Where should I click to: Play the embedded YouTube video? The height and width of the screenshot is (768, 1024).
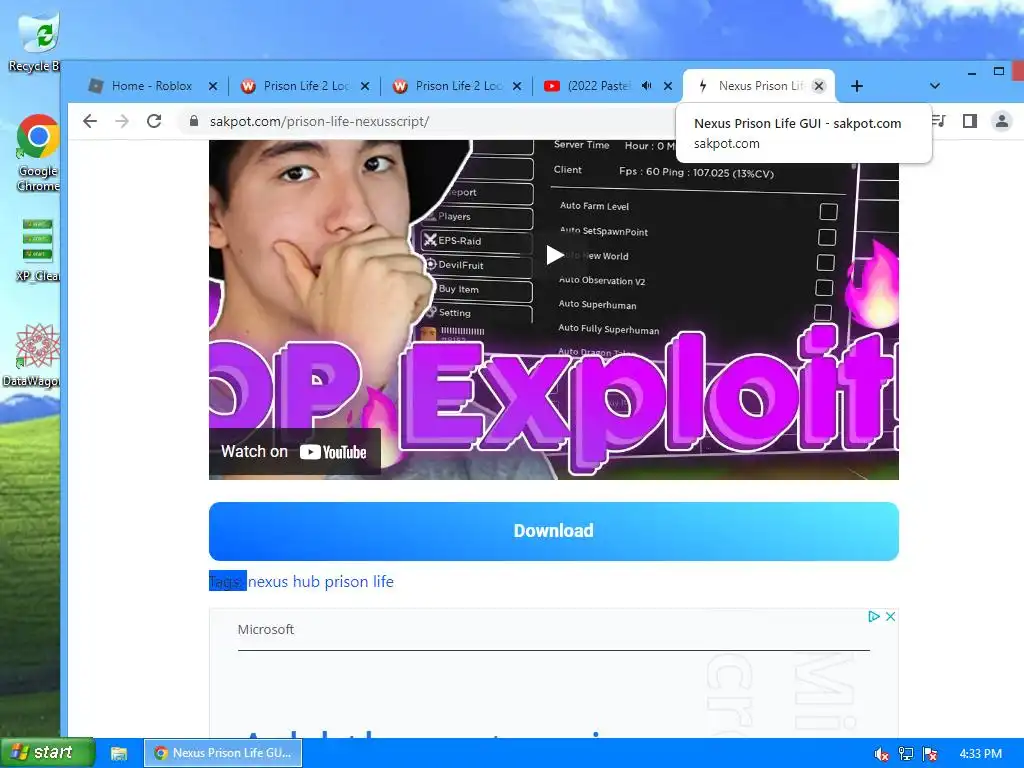(x=554, y=255)
